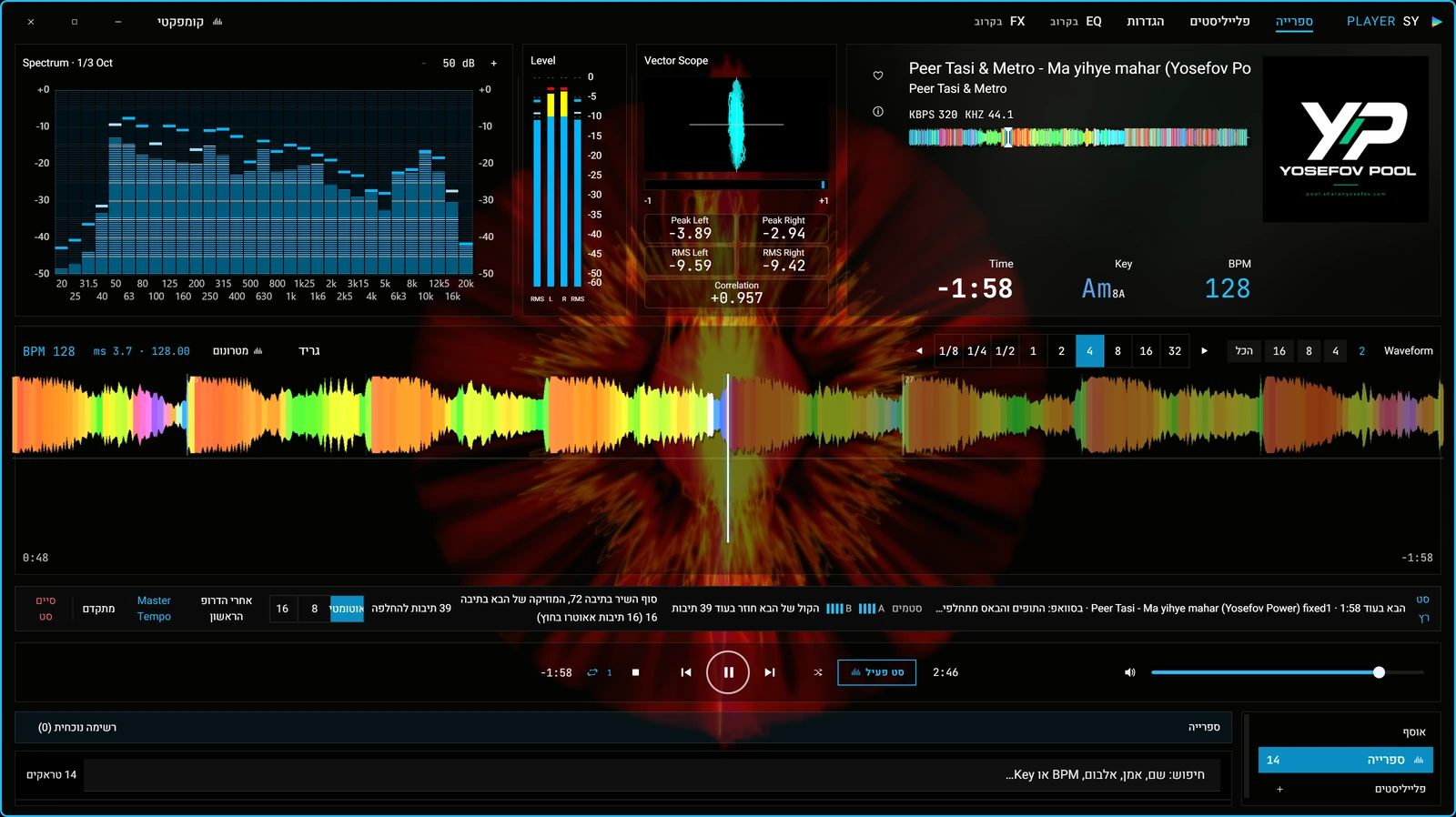Jump forward using the right arrow beside 32

click(x=1204, y=351)
